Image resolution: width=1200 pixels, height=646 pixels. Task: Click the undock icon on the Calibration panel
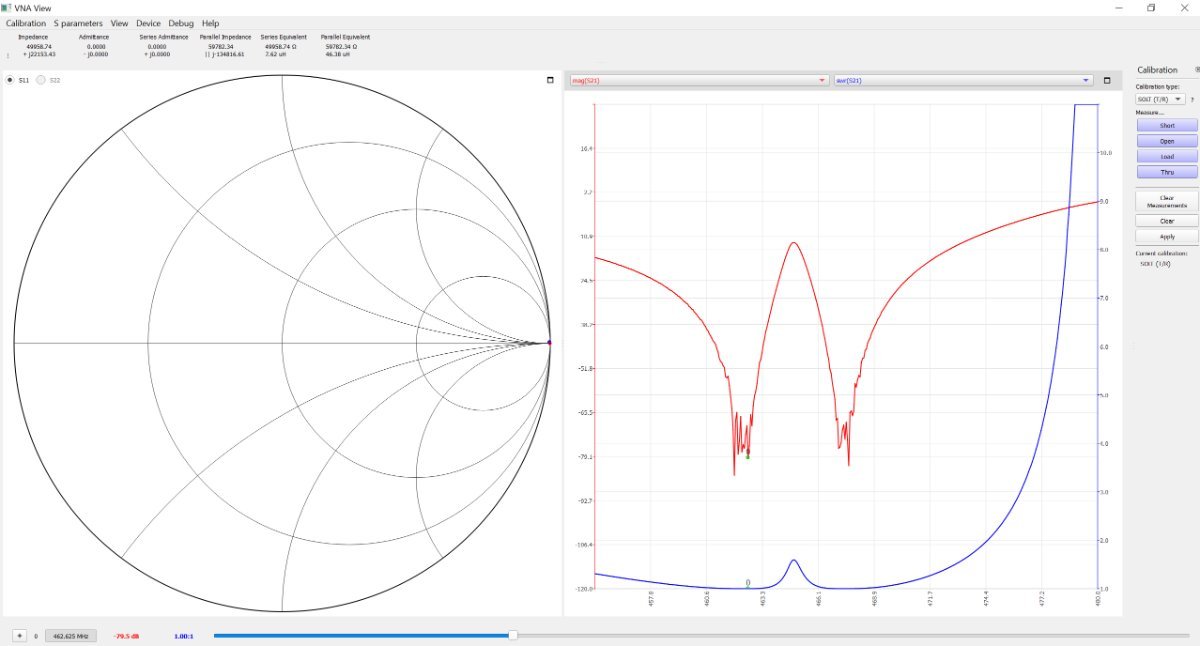click(x=1197, y=69)
